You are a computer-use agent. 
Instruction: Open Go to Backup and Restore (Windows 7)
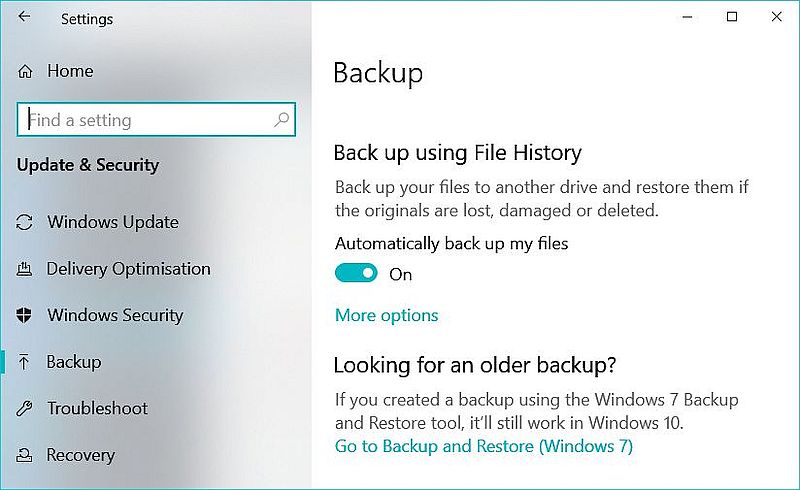click(x=484, y=446)
